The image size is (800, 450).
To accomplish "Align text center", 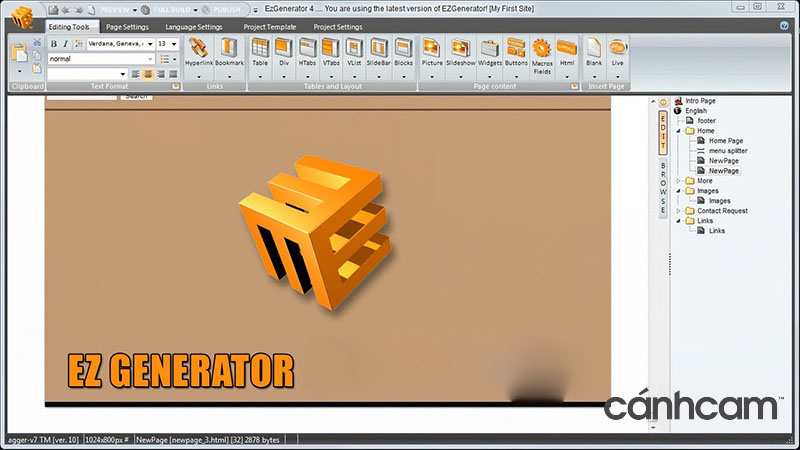I will [x=148, y=74].
